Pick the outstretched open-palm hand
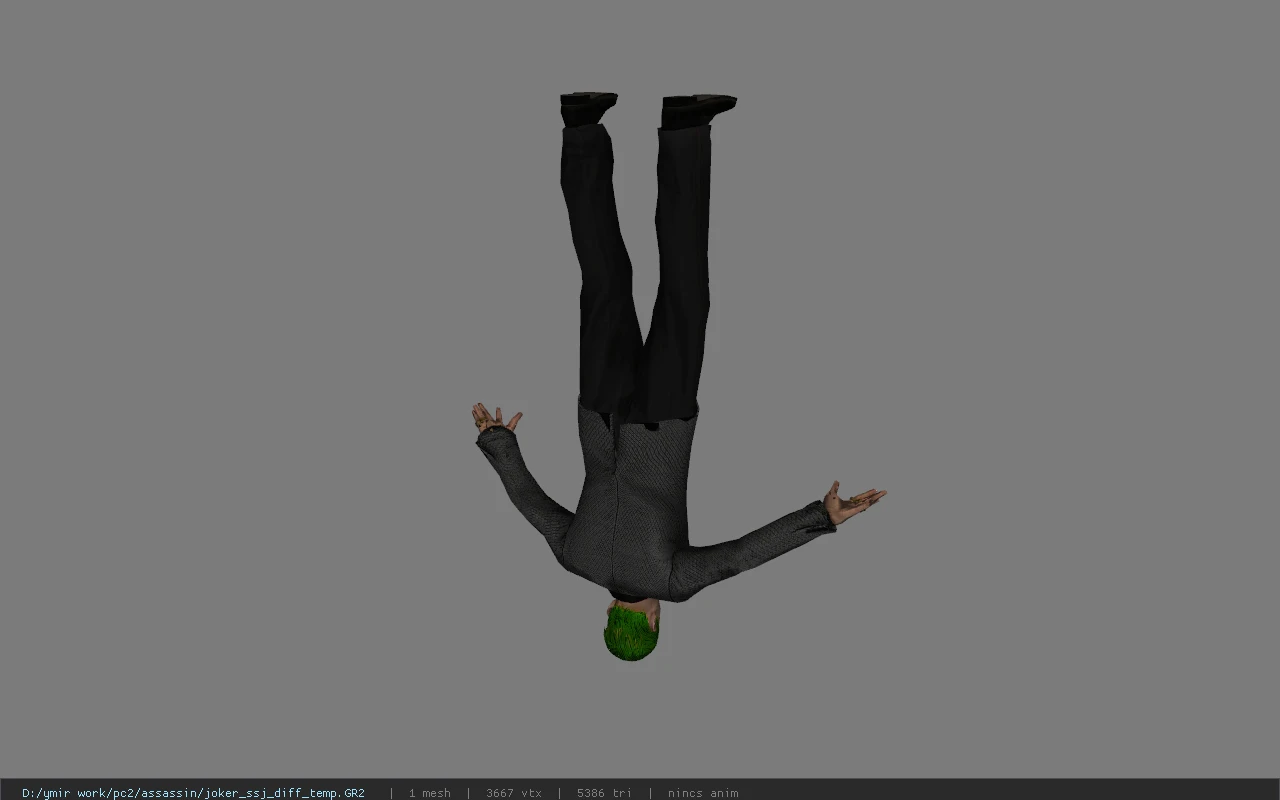The width and height of the screenshot is (1280, 800). click(852, 503)
